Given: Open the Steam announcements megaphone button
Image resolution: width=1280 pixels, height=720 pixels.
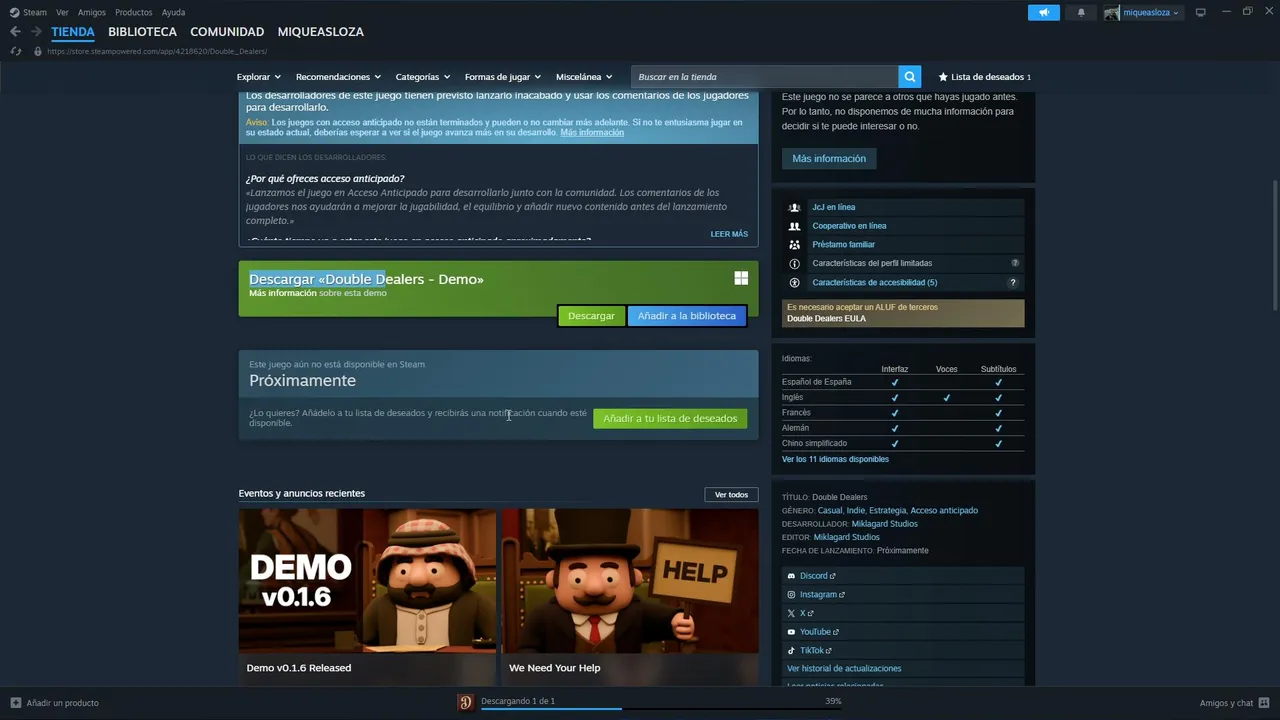Looking at the screenshot, I should (x=1043, y=12).
